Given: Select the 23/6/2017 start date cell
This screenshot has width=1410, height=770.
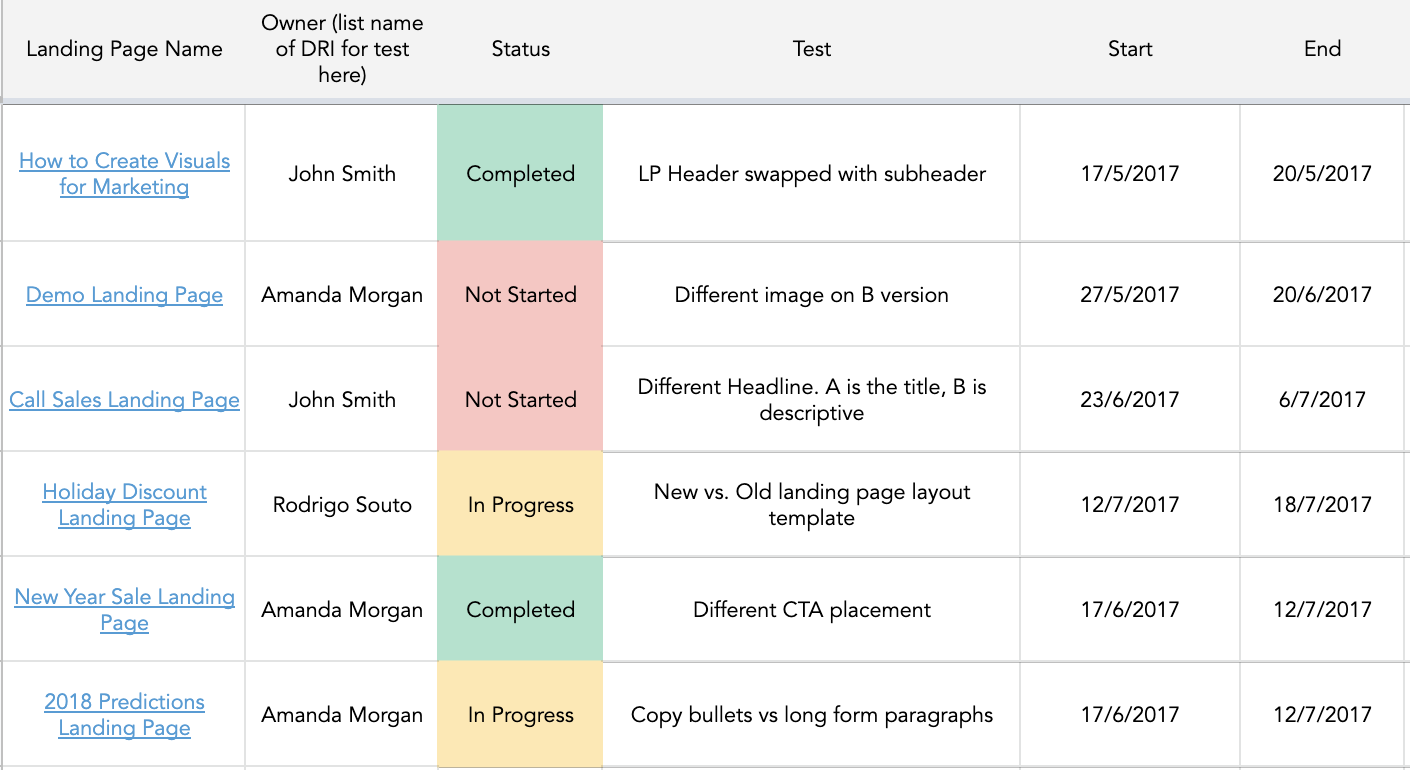Looking at the screenshot, I should (x=1130, y=400).
